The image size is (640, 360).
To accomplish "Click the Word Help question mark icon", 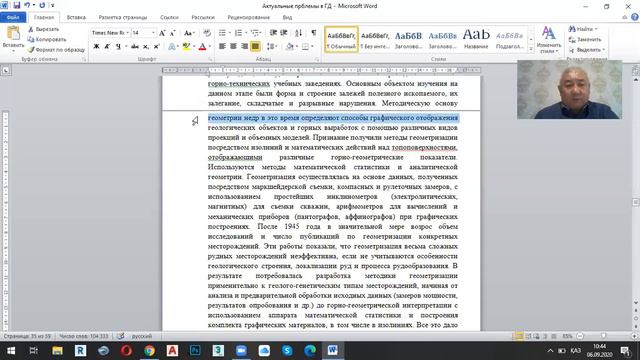I will pos(635,17).
